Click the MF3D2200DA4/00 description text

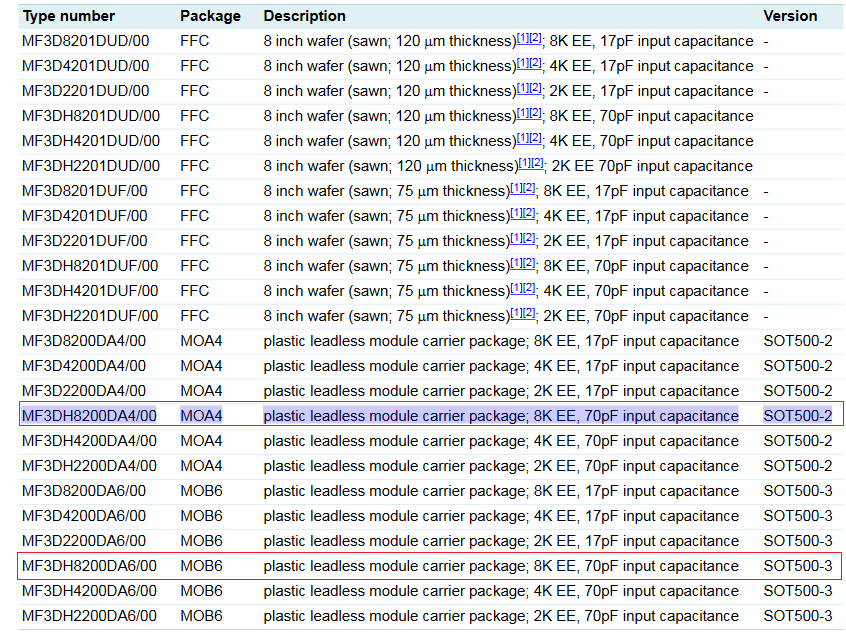(x=501, y=391)
